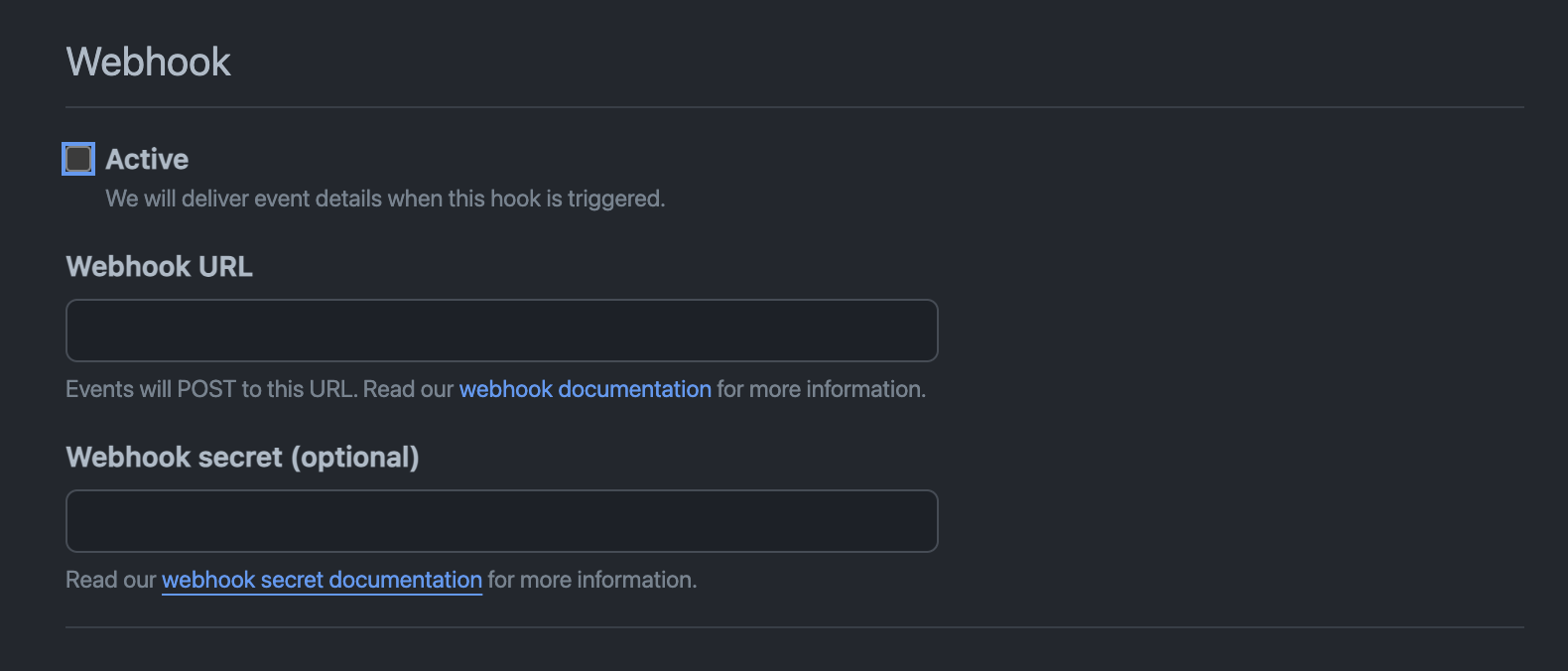
Task: Open the webhook documentation link
Action: (585, 389)
